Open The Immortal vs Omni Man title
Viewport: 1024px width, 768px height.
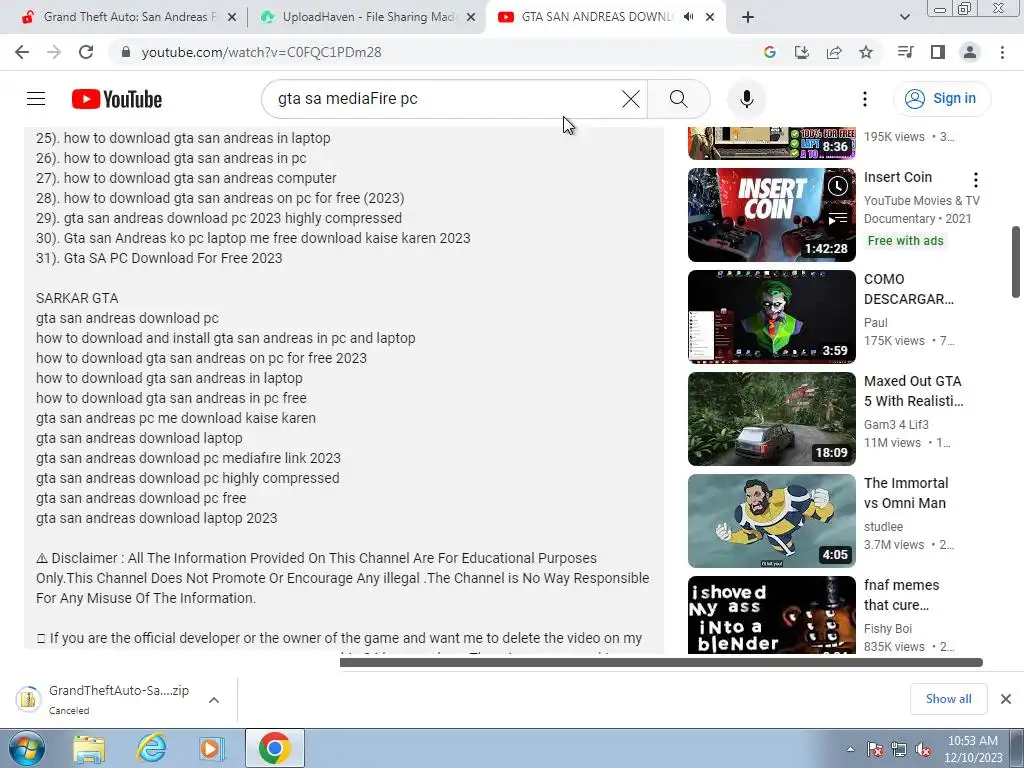tap(906, 492)
